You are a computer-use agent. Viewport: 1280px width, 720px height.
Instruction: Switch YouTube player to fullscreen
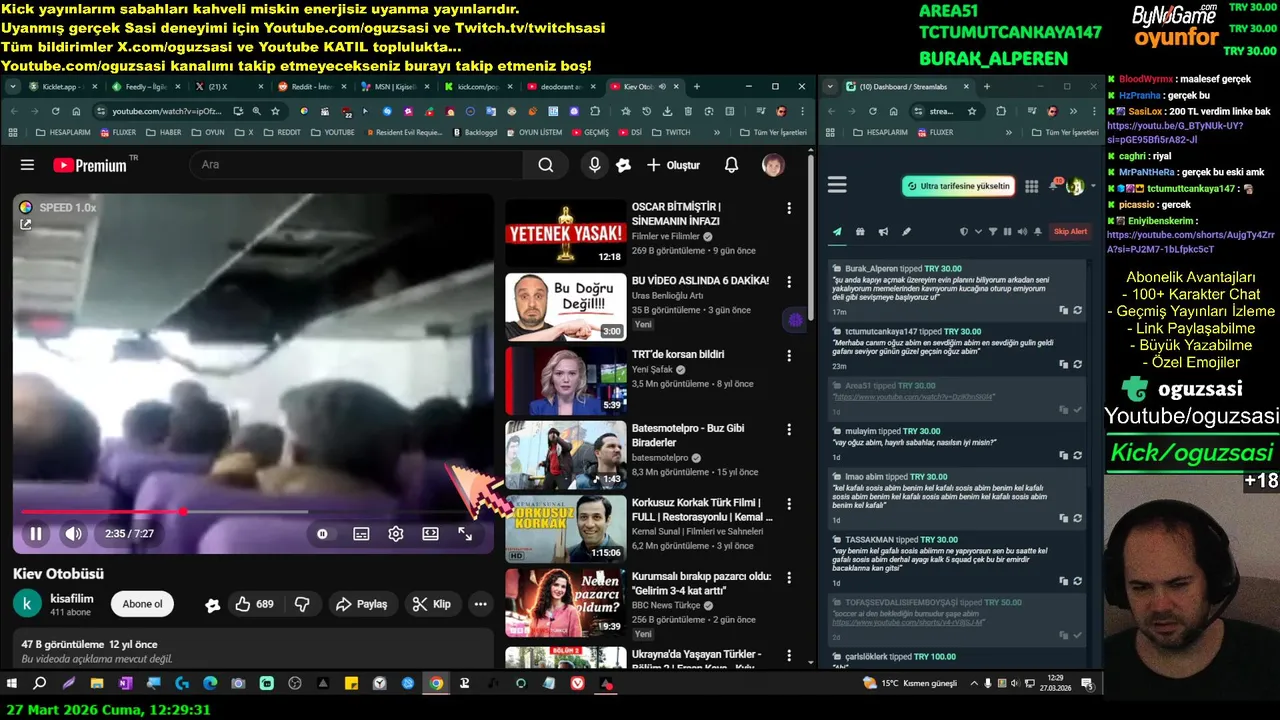point(465,534)
